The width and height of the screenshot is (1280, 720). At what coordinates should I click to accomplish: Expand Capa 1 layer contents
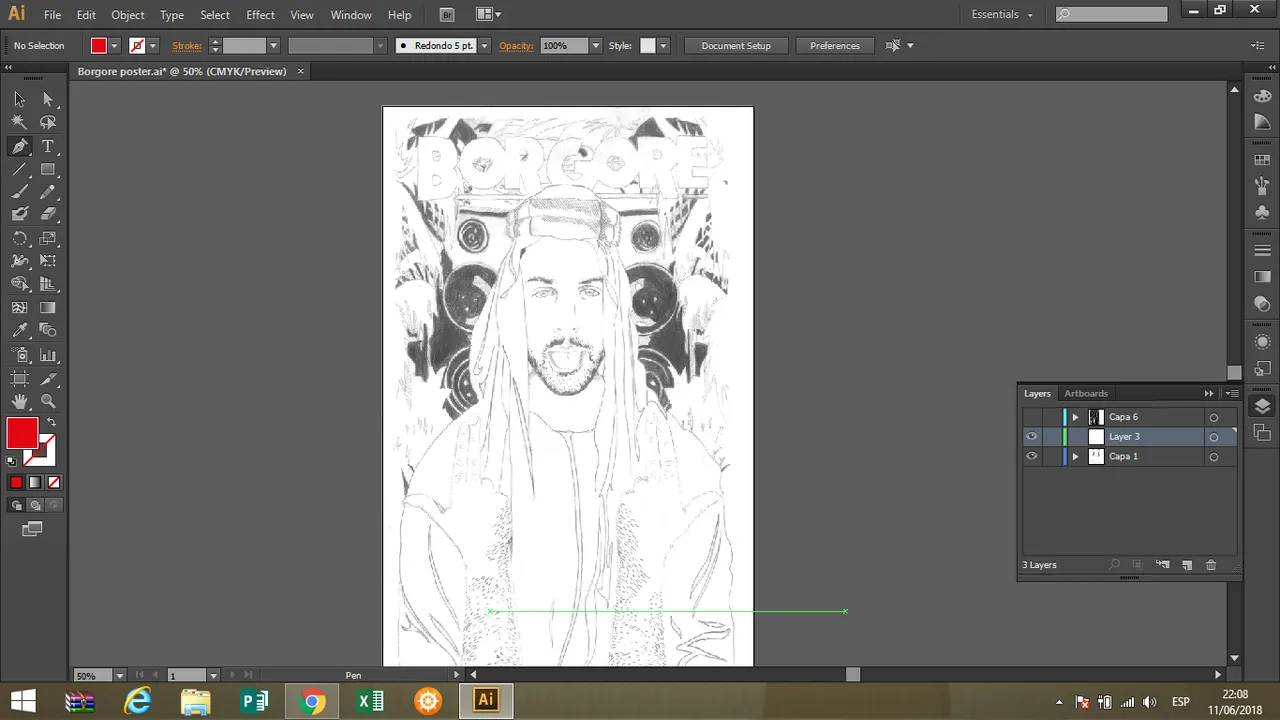1076,457
